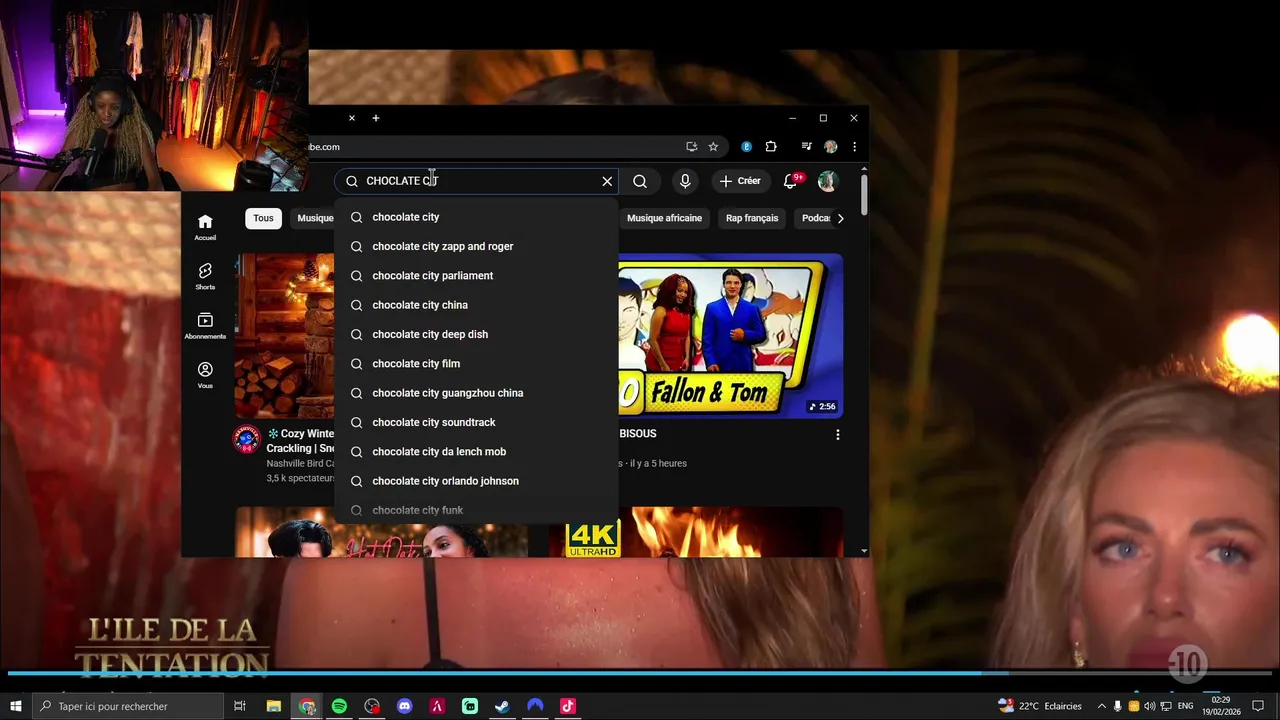Choose suggestion "chocolate city parliament"
The image size is (1280, 720).
point(476,276)
